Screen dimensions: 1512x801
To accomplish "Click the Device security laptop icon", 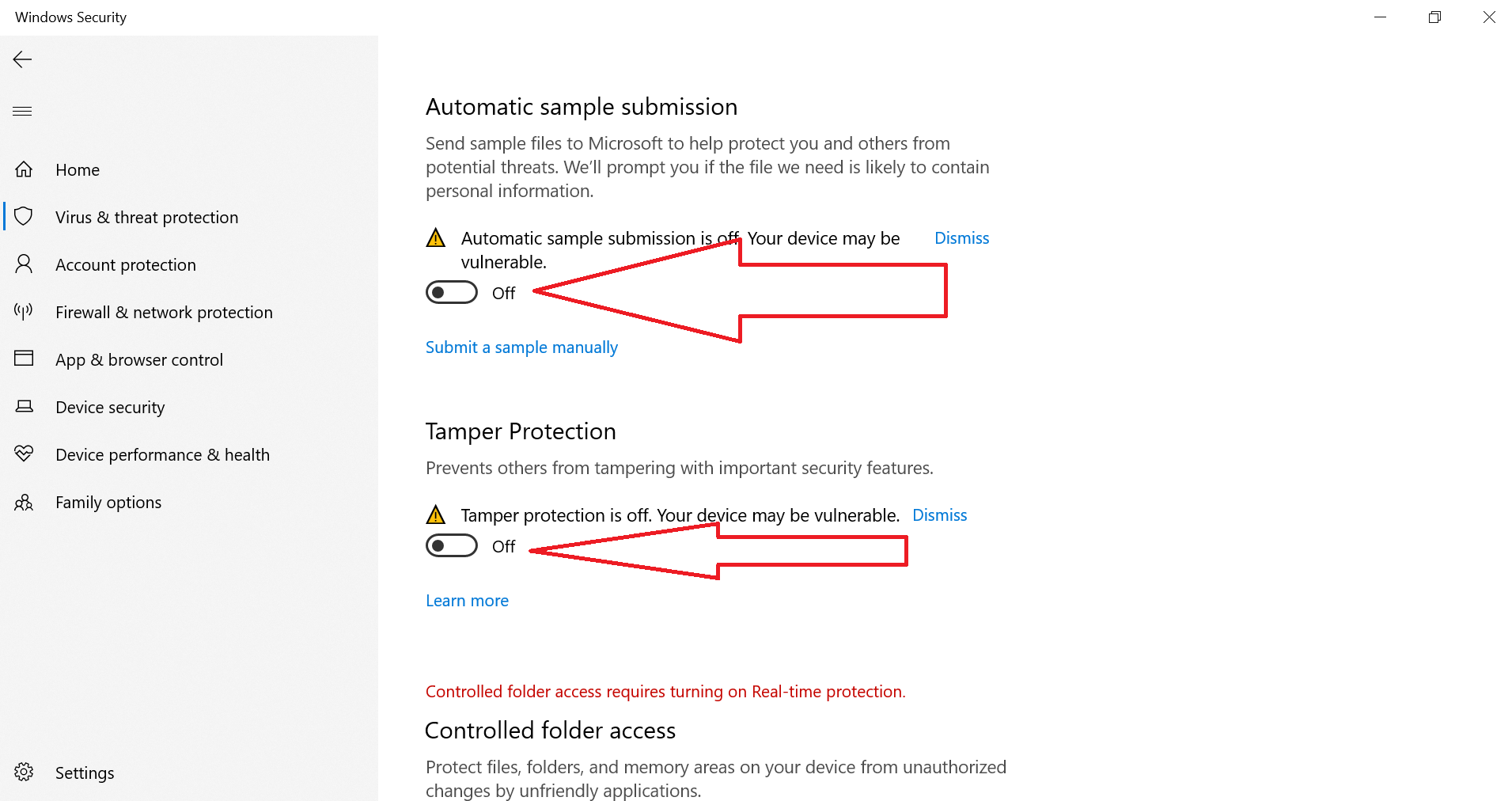I will click(x=24, y=406).
